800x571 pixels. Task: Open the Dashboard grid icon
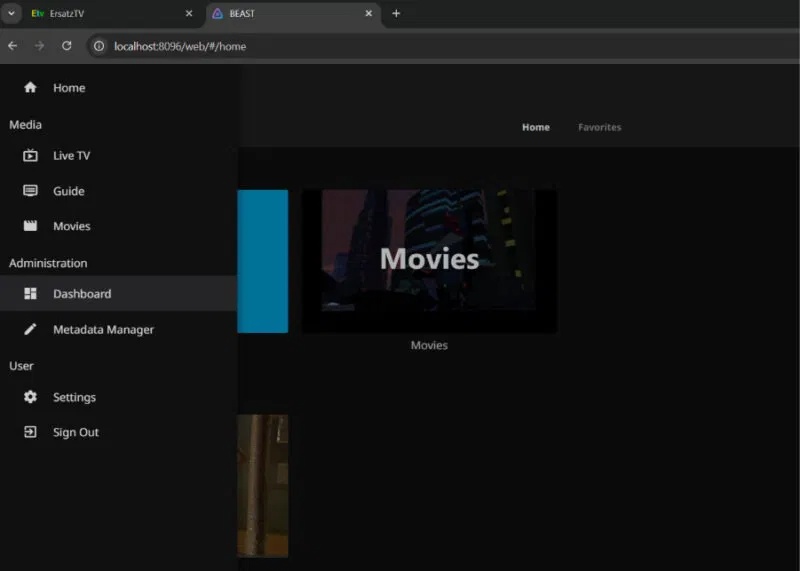30,294
